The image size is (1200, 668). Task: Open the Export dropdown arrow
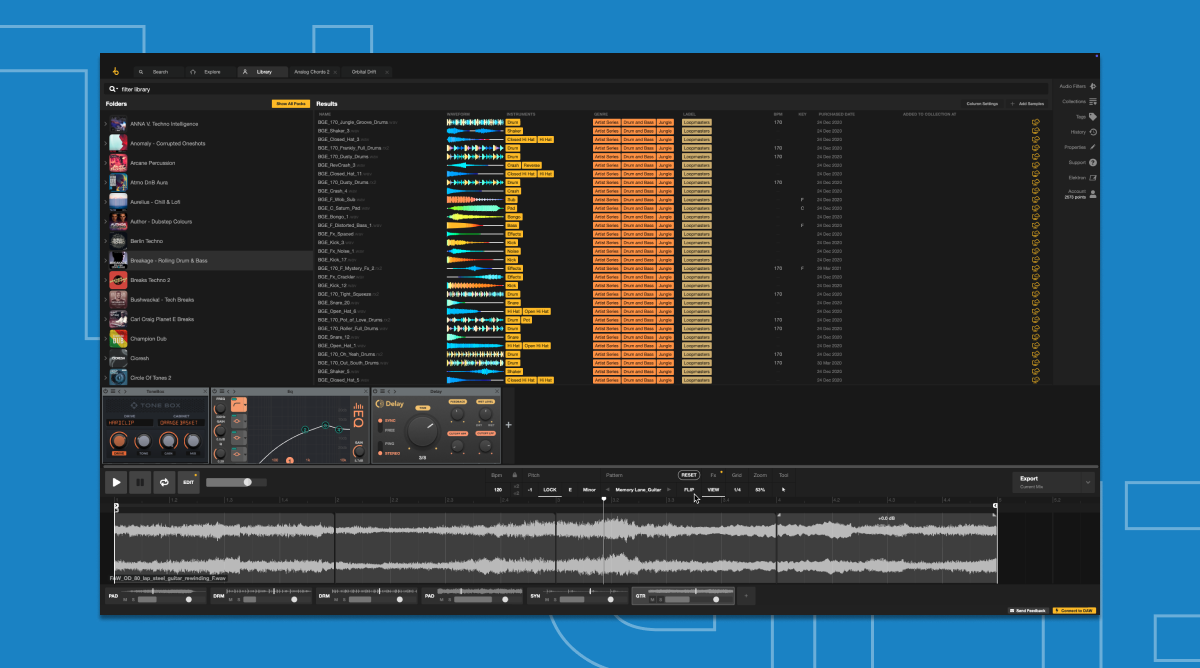point(1087,482)
